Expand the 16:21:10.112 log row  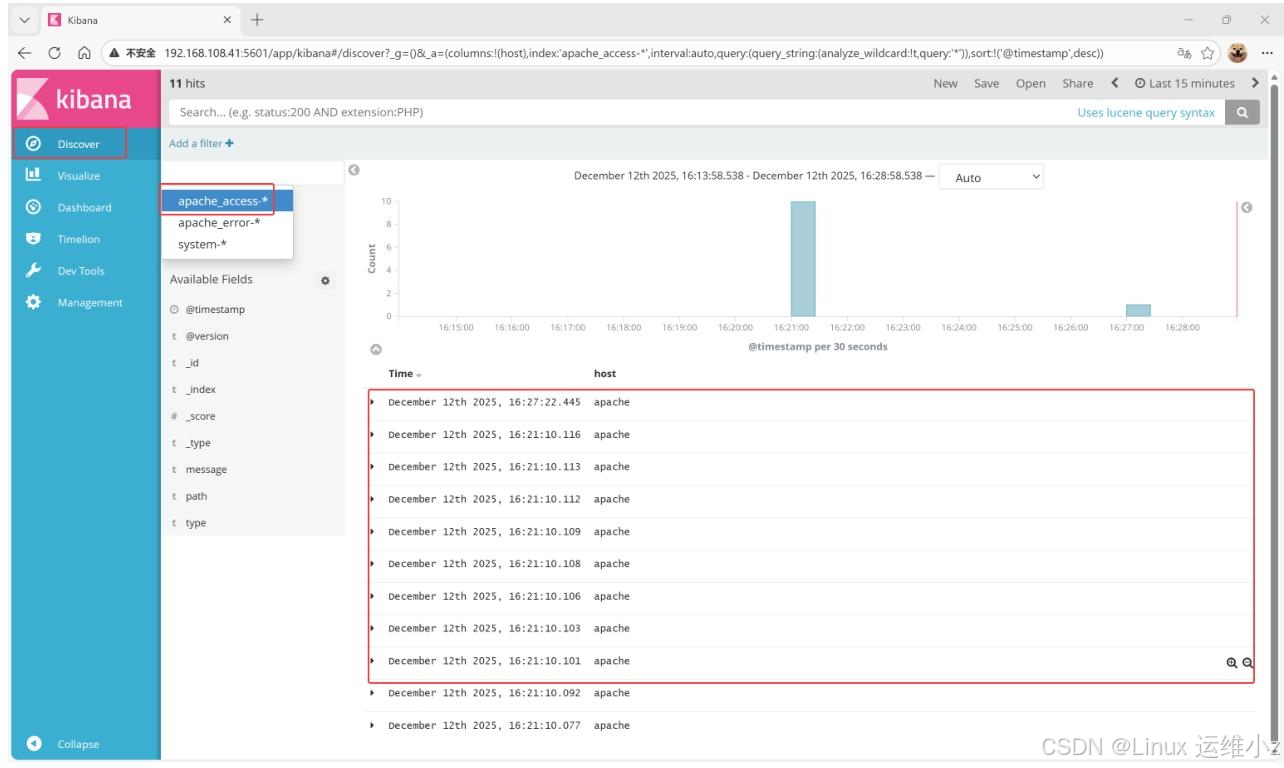[373, 499]
